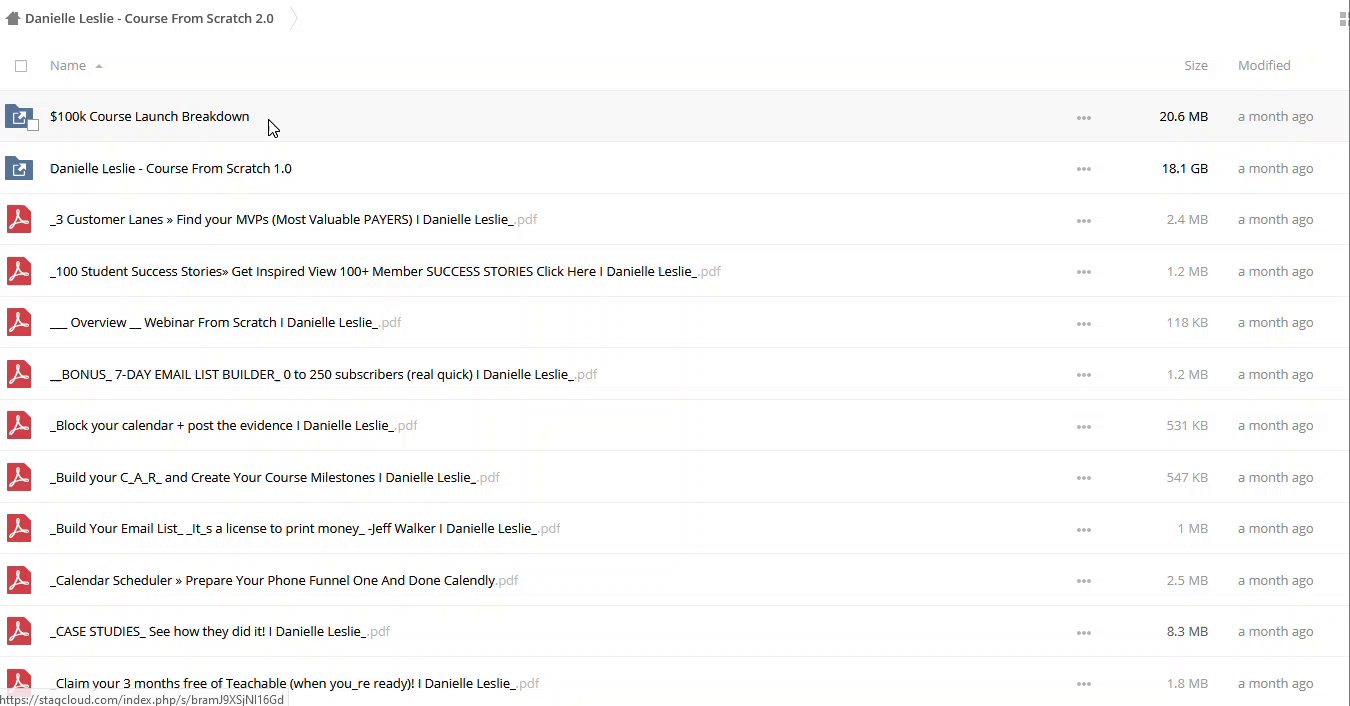Viewport: 1350px width, 706px height.
Task: Open more actions for Course From Scratch 1.0
Action: [x=1084, y=169]
